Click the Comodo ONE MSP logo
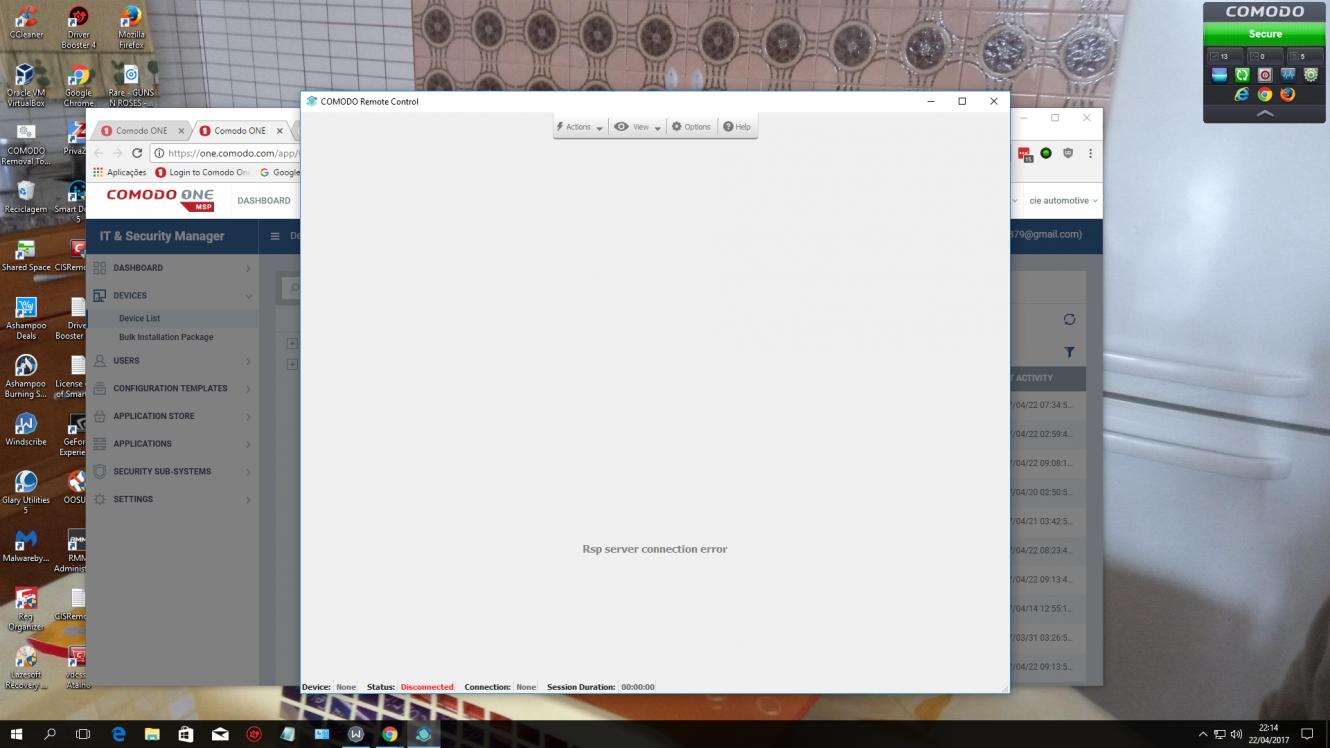1330x748 pixels. tap(160, 200)
